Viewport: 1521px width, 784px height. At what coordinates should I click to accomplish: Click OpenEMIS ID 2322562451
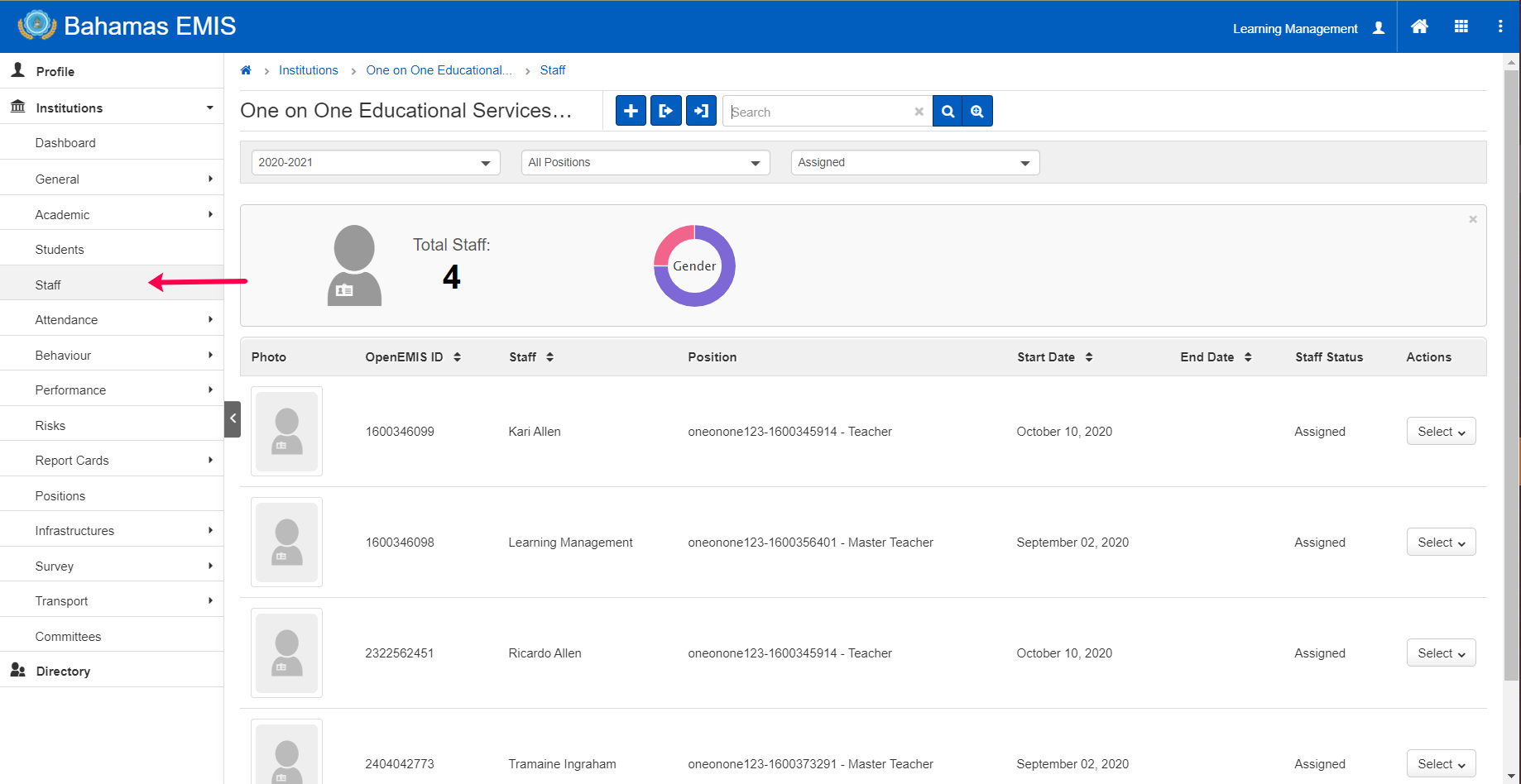(x=400, y=653)
